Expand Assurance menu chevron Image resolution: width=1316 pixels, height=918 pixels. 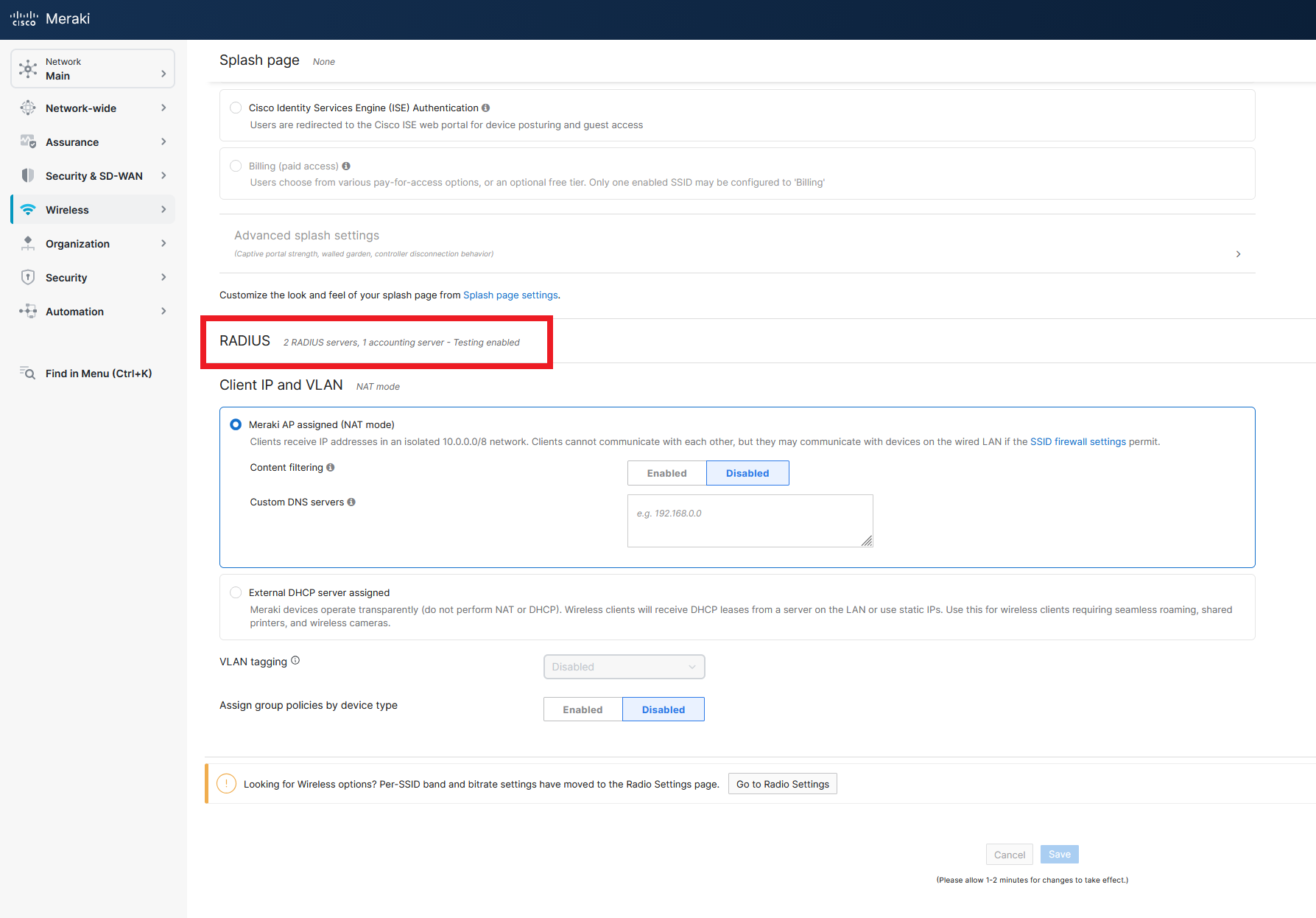click(x=163, y=141)
